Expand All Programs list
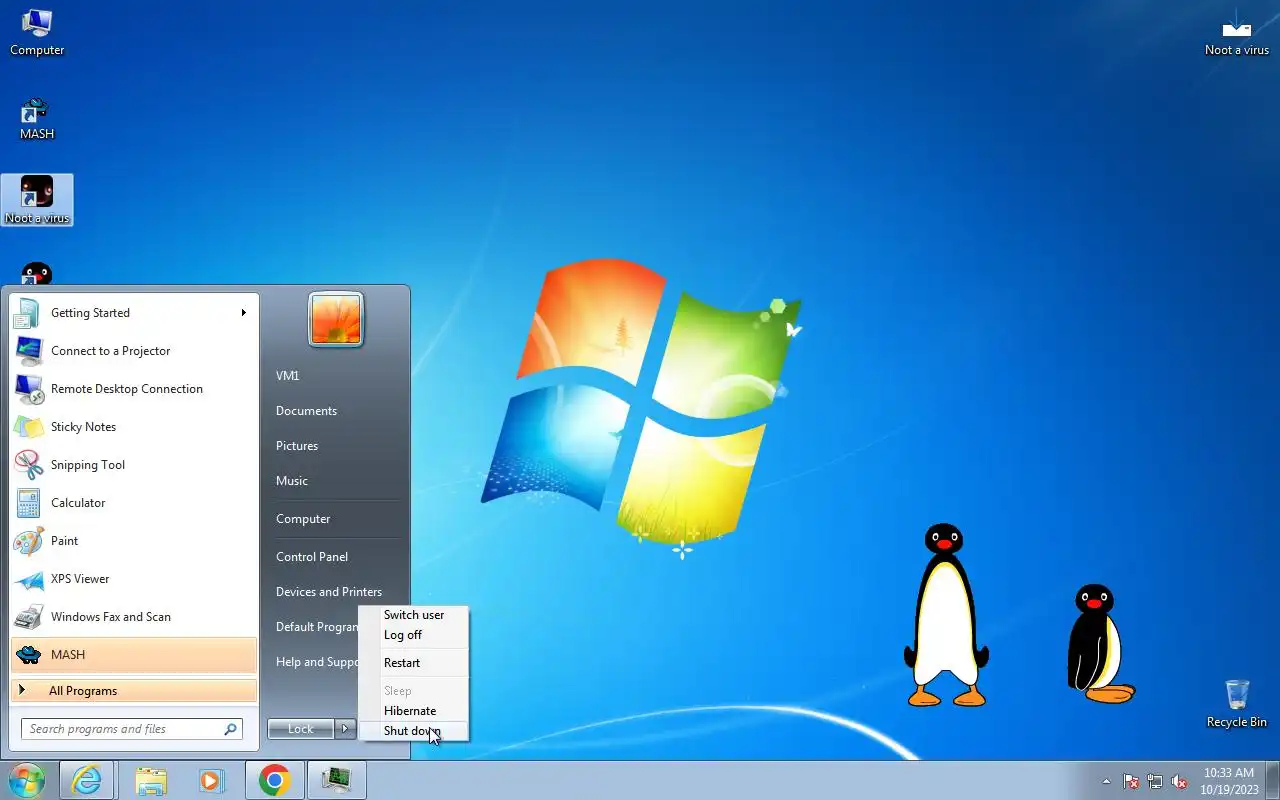Viewport: 1280px width, 800px height. [134, 691]
